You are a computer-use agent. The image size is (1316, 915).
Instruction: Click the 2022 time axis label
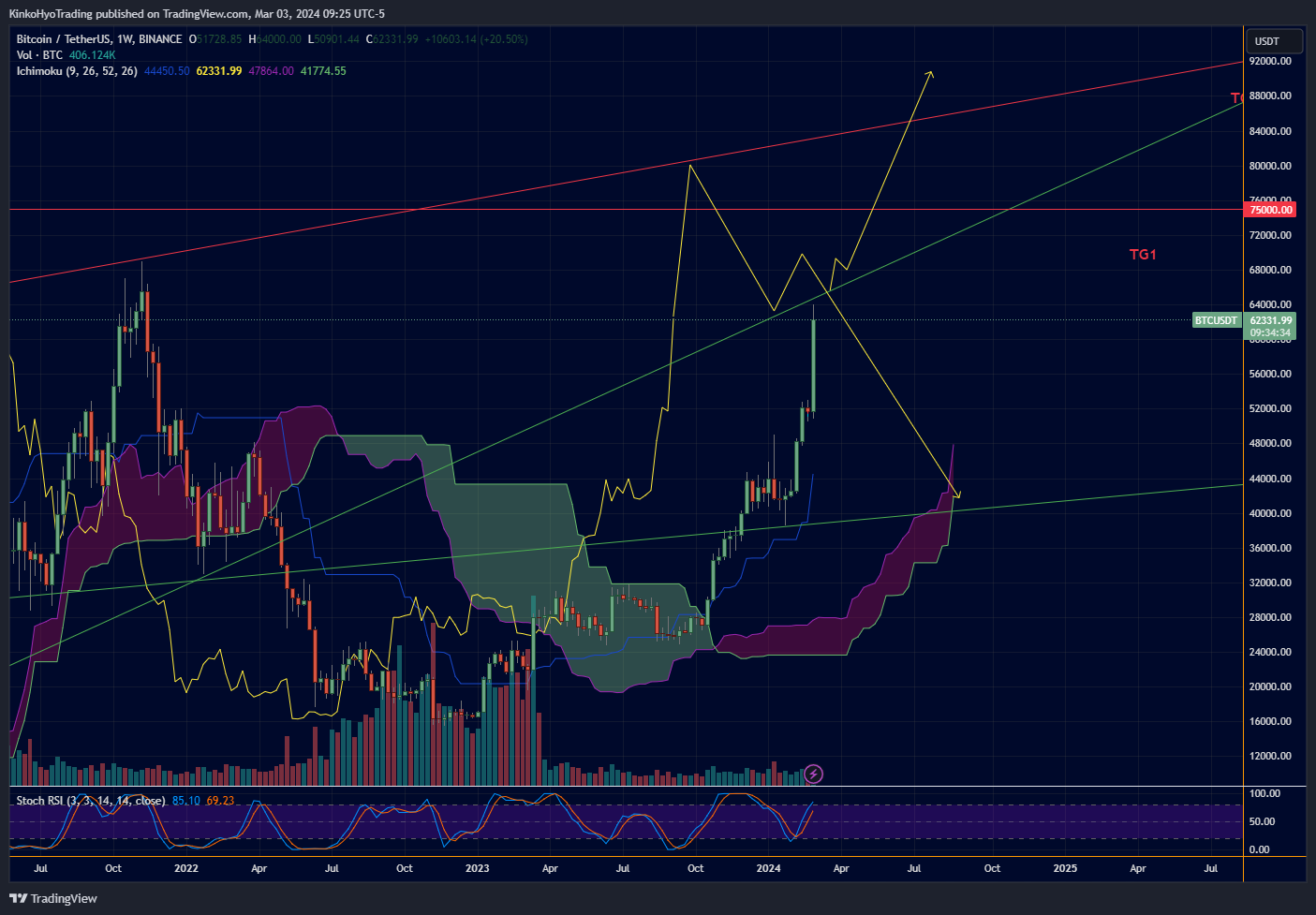[186, 868]
